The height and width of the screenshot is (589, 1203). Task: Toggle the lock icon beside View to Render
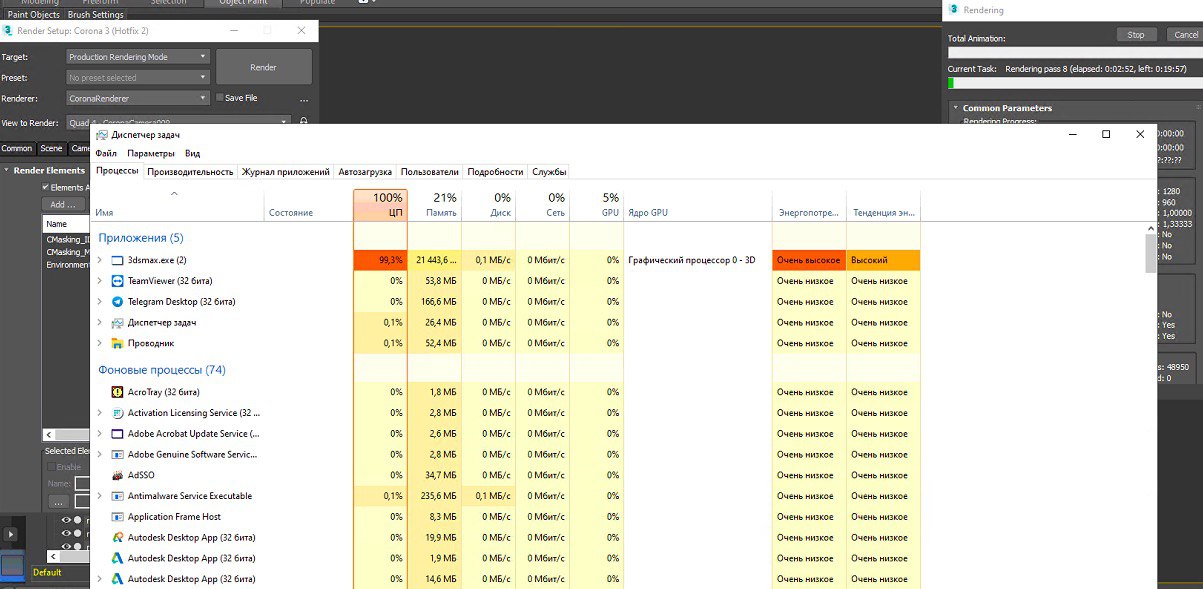(x=304, y=122)
